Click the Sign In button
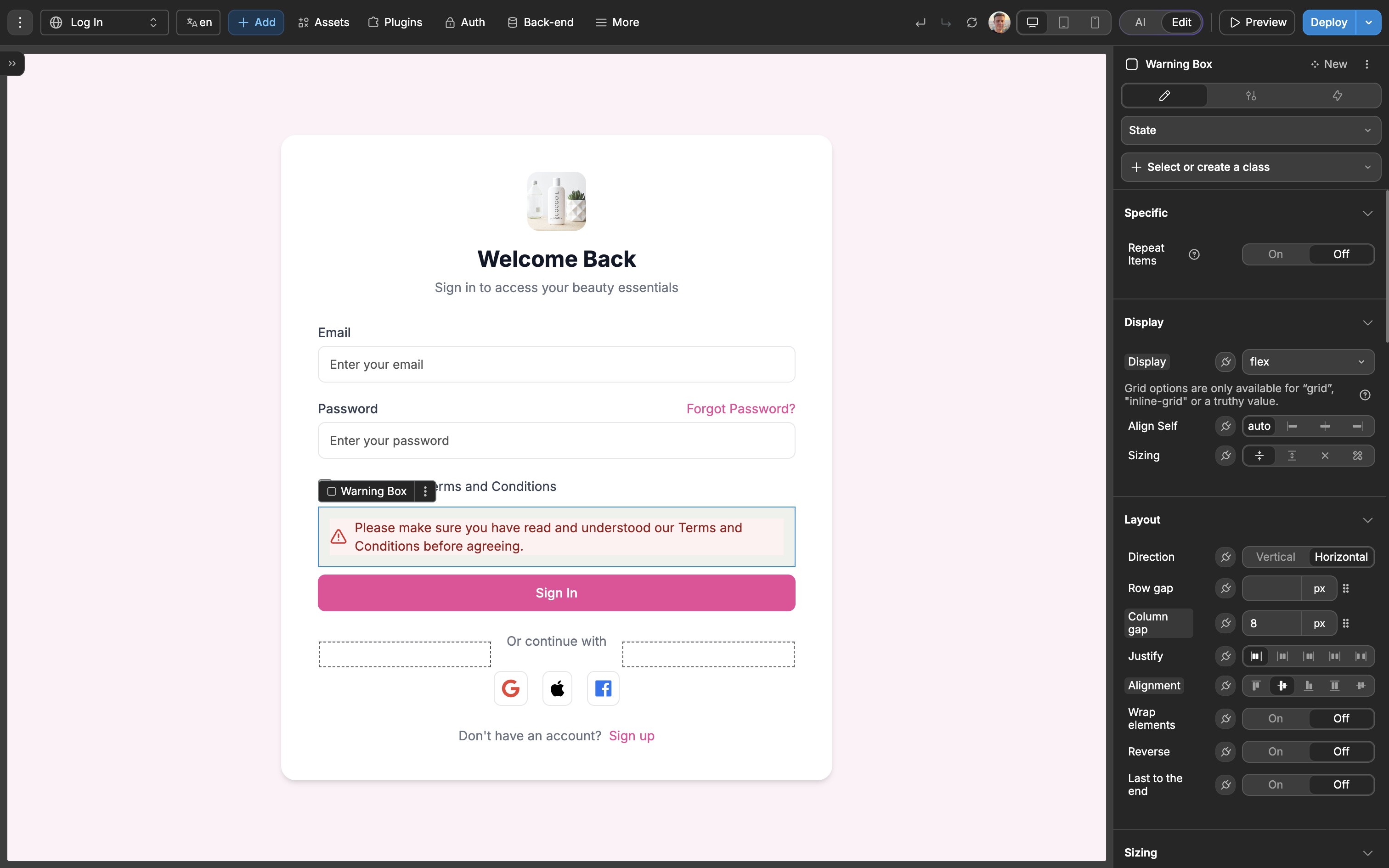The image size is (1389, 868). tap(556, 593)
